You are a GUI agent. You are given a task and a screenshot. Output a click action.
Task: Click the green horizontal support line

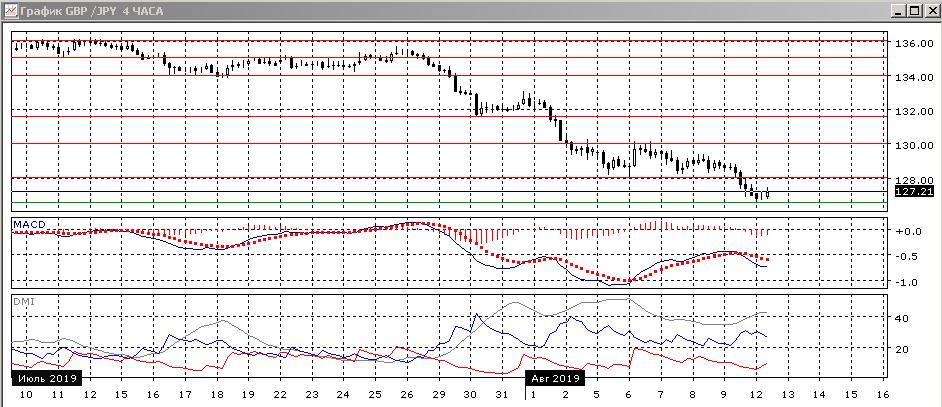450,203
